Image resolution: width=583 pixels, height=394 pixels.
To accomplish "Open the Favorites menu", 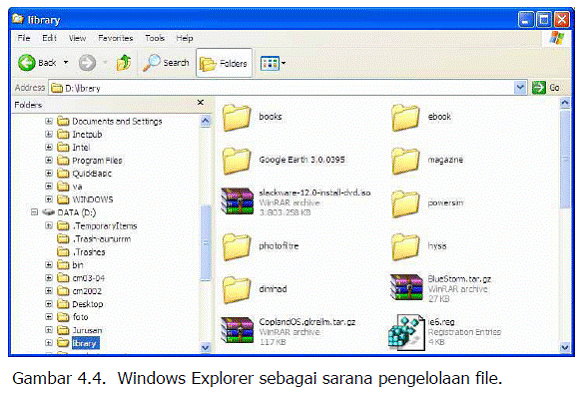I will click(116, 38).
